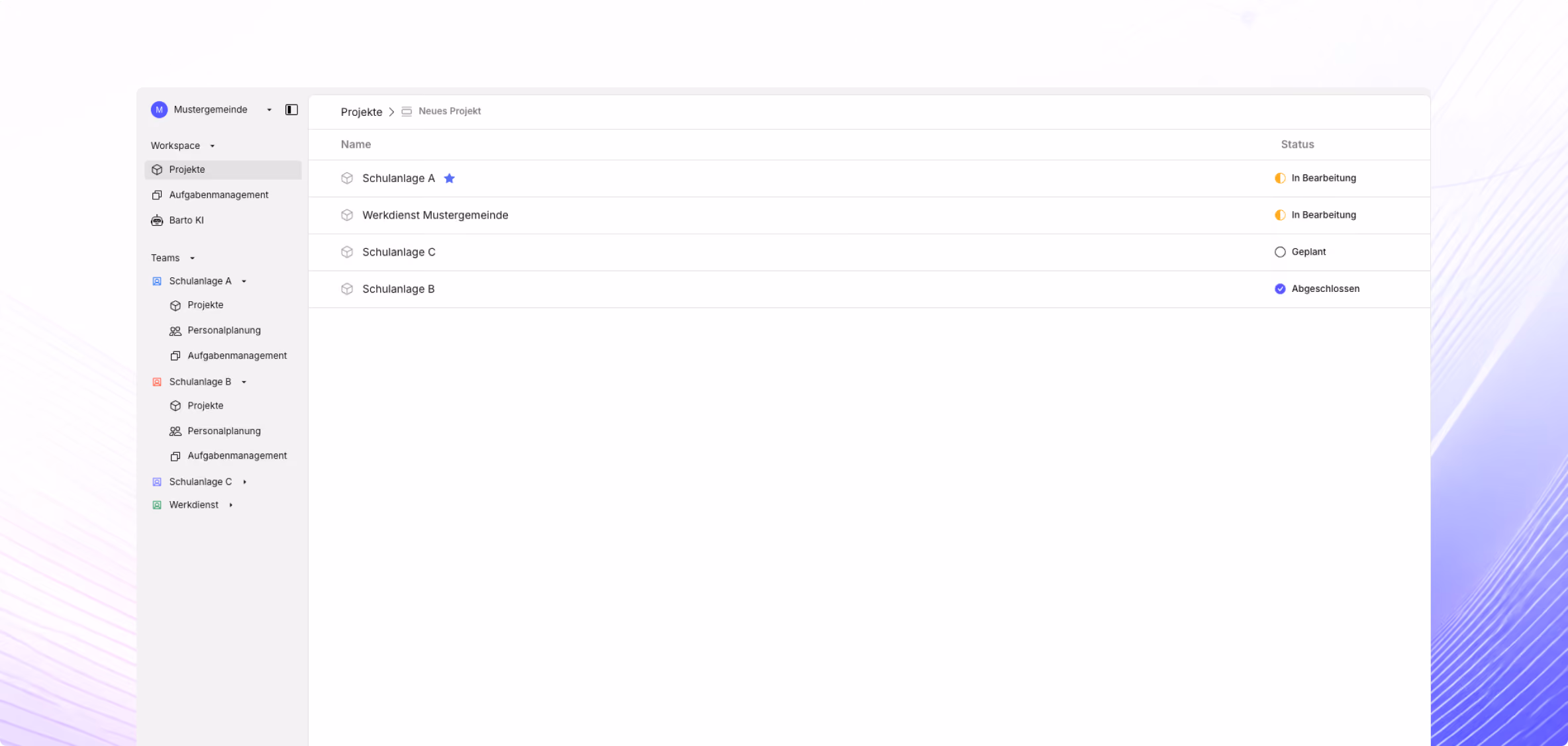Click Personalplanung icon under Schulanlage A team
The width and height of the screenshot is (1568, 746).
pos(175,331)
